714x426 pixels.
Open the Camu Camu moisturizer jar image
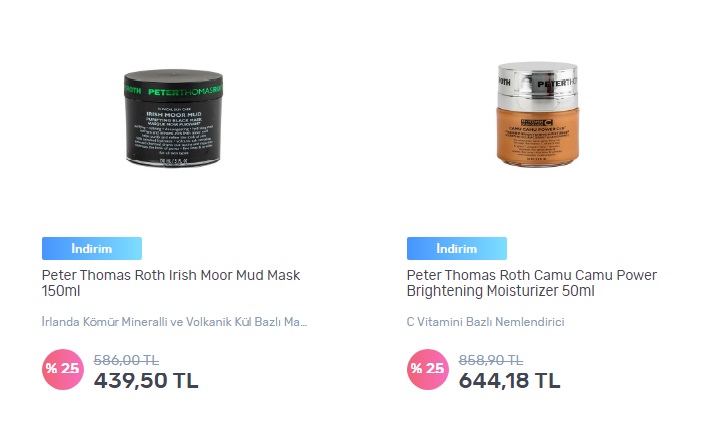538,114
